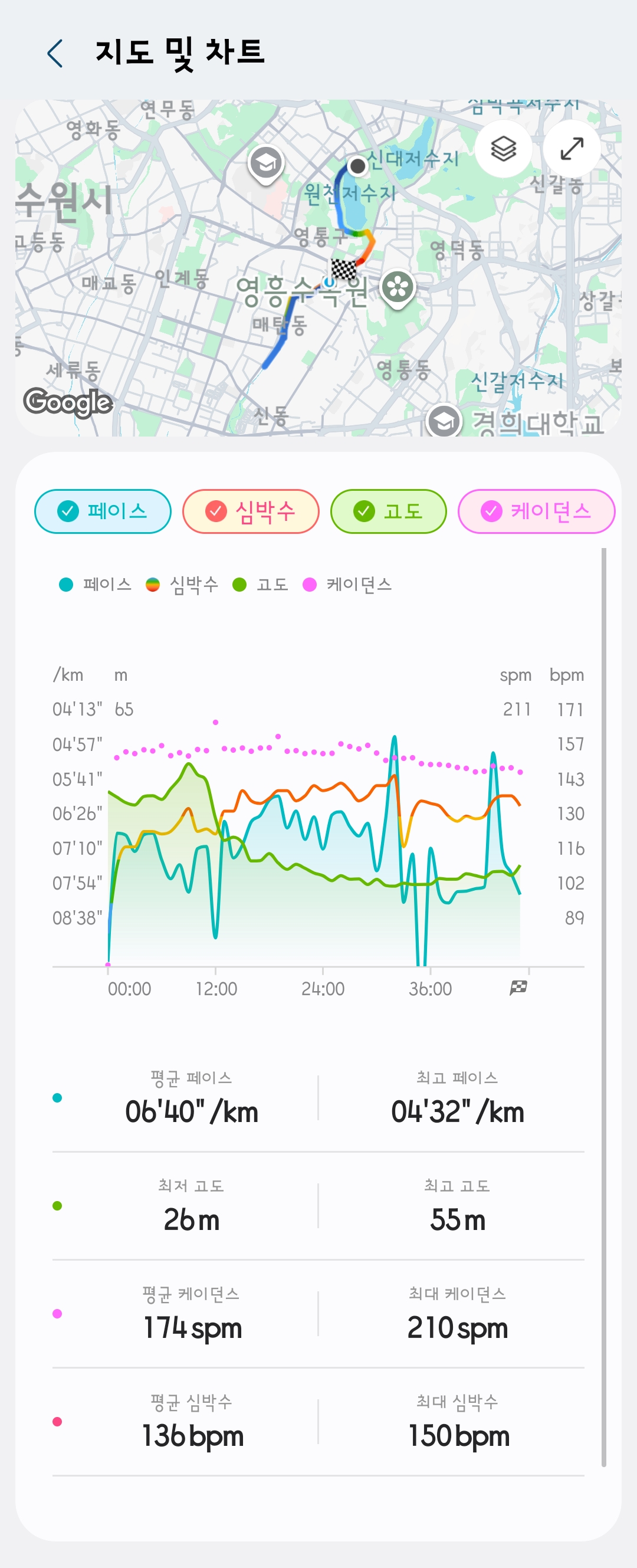This screenshot has height=1568, width=637.
Task: Select the university pin near 연무동
Action: pyautogui.click(x=266, y=165)
